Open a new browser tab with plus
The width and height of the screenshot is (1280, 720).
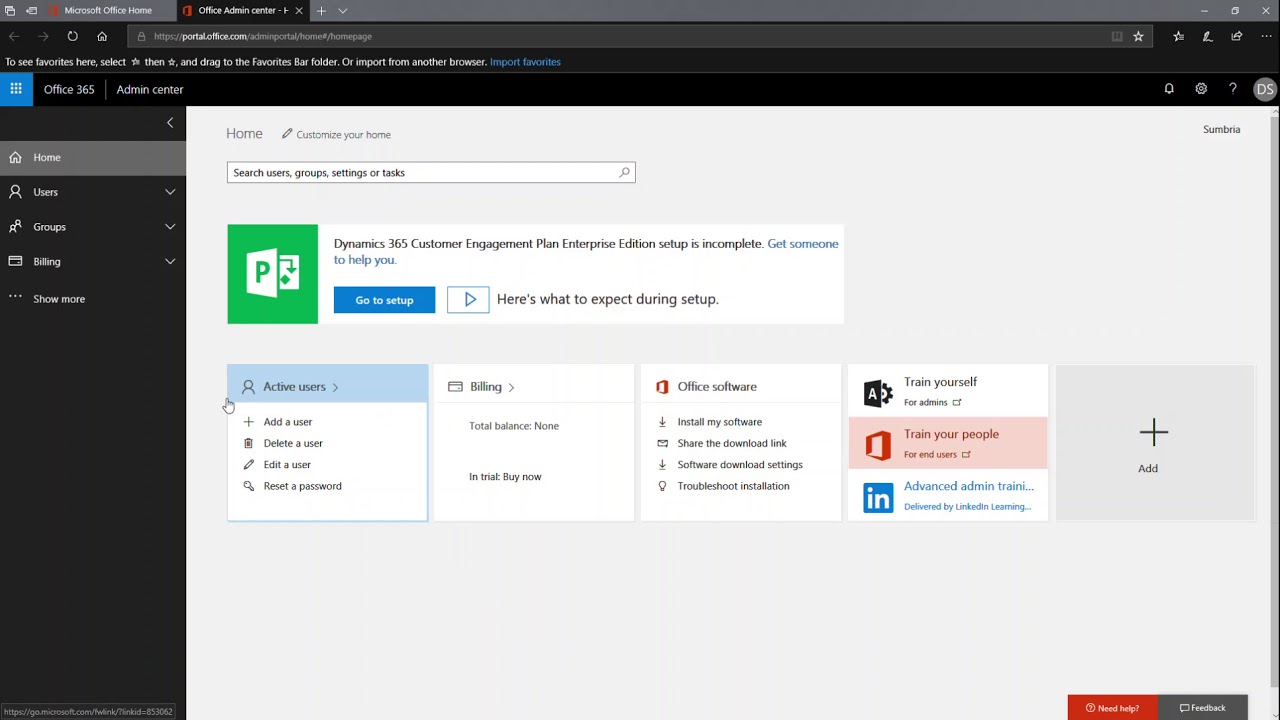(x=321, y=10)
